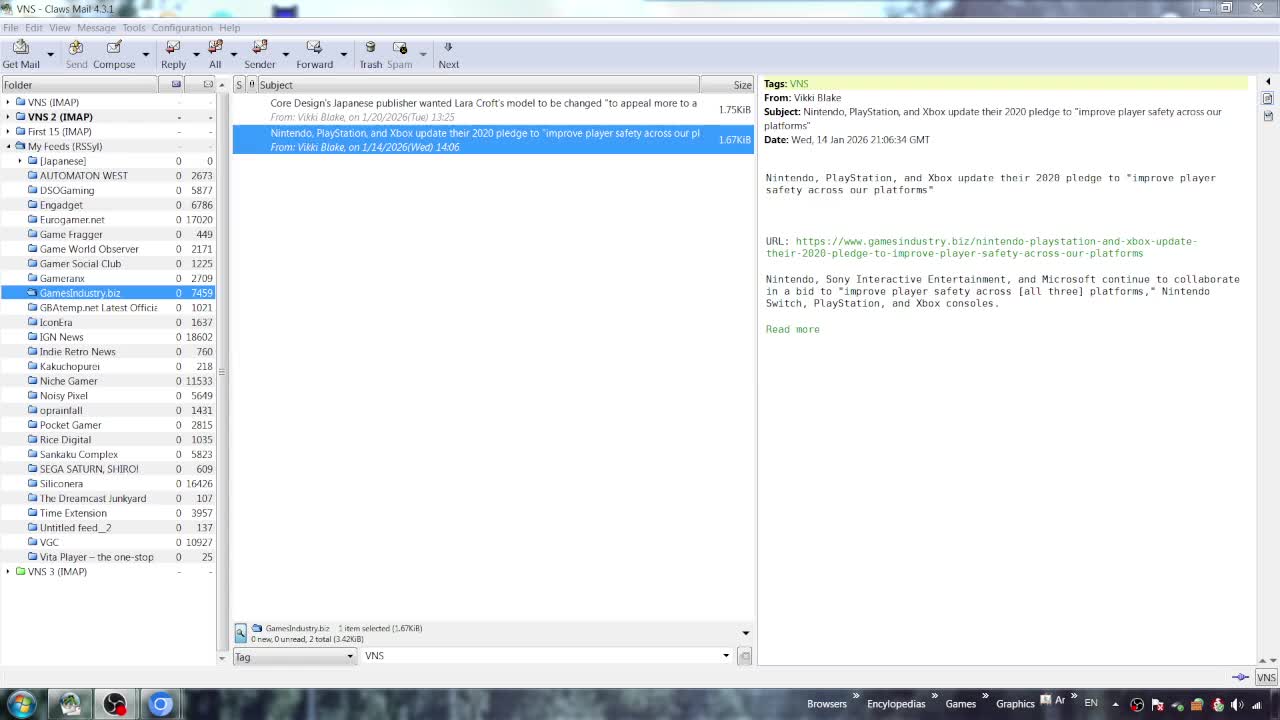This screenshot has height=720, width=1280.
Task: Sort message list by Size column
Action: (x=741, y=85)
